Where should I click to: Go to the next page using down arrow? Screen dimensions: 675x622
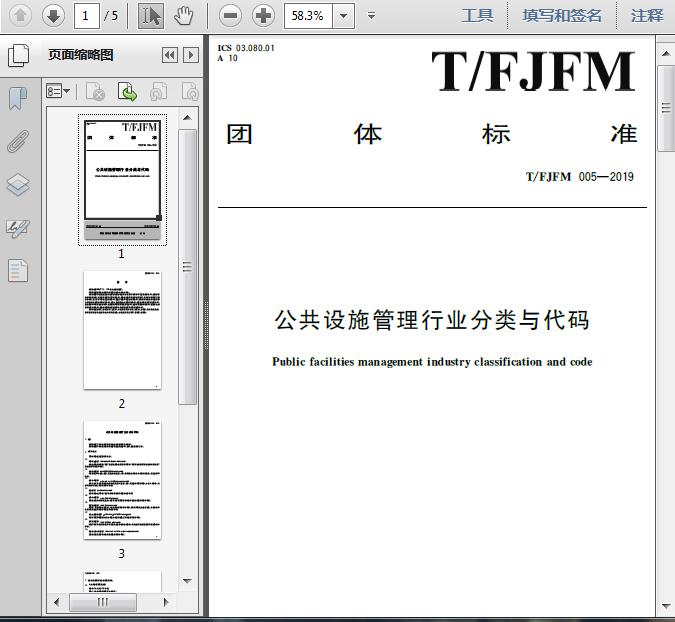pos(53,15)
